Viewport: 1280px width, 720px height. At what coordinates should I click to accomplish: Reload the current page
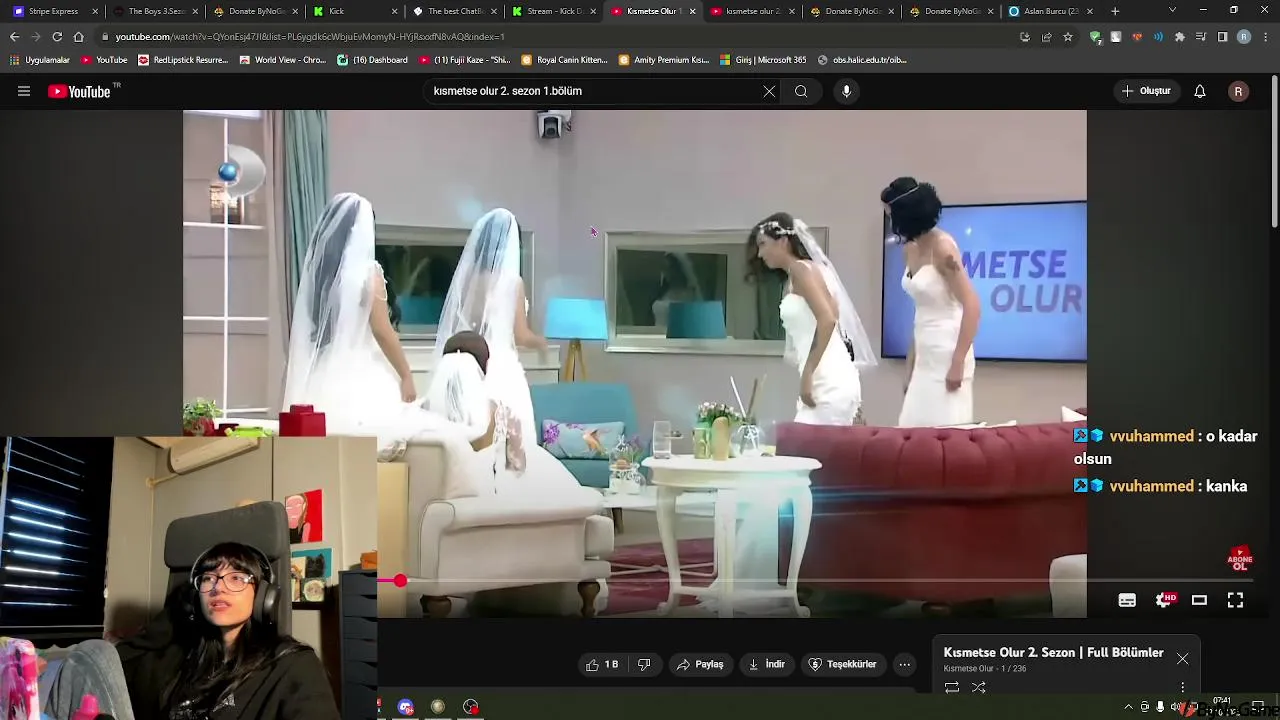pos(57,37)
